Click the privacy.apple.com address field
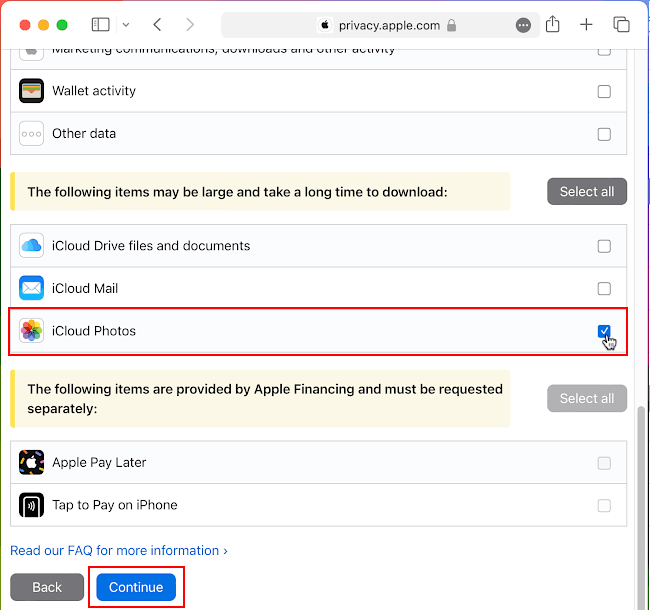This screenshot has height=610, width=650. tap(380, 25)
